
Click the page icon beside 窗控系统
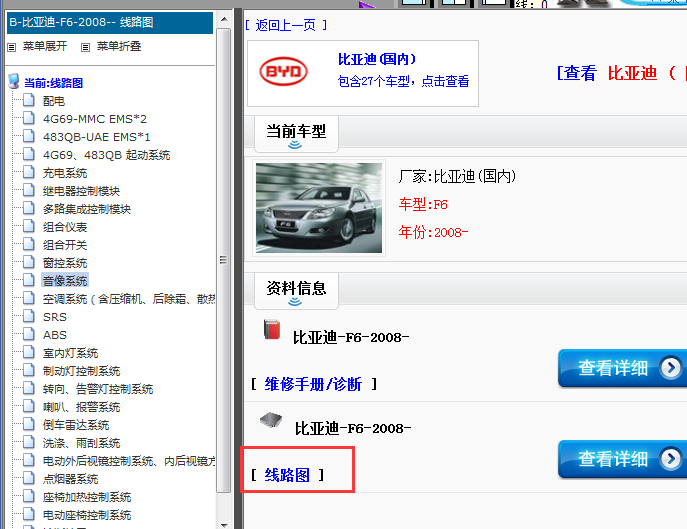click(28, 262)
